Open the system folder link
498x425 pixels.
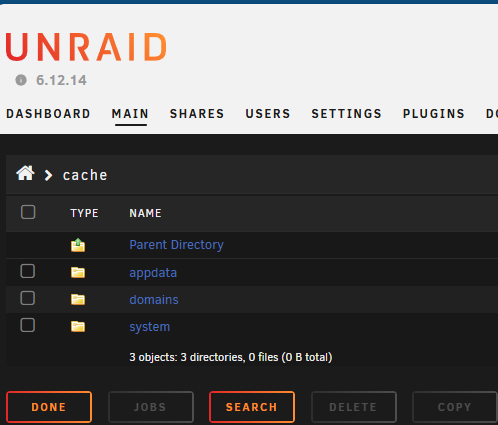[150, 327]
